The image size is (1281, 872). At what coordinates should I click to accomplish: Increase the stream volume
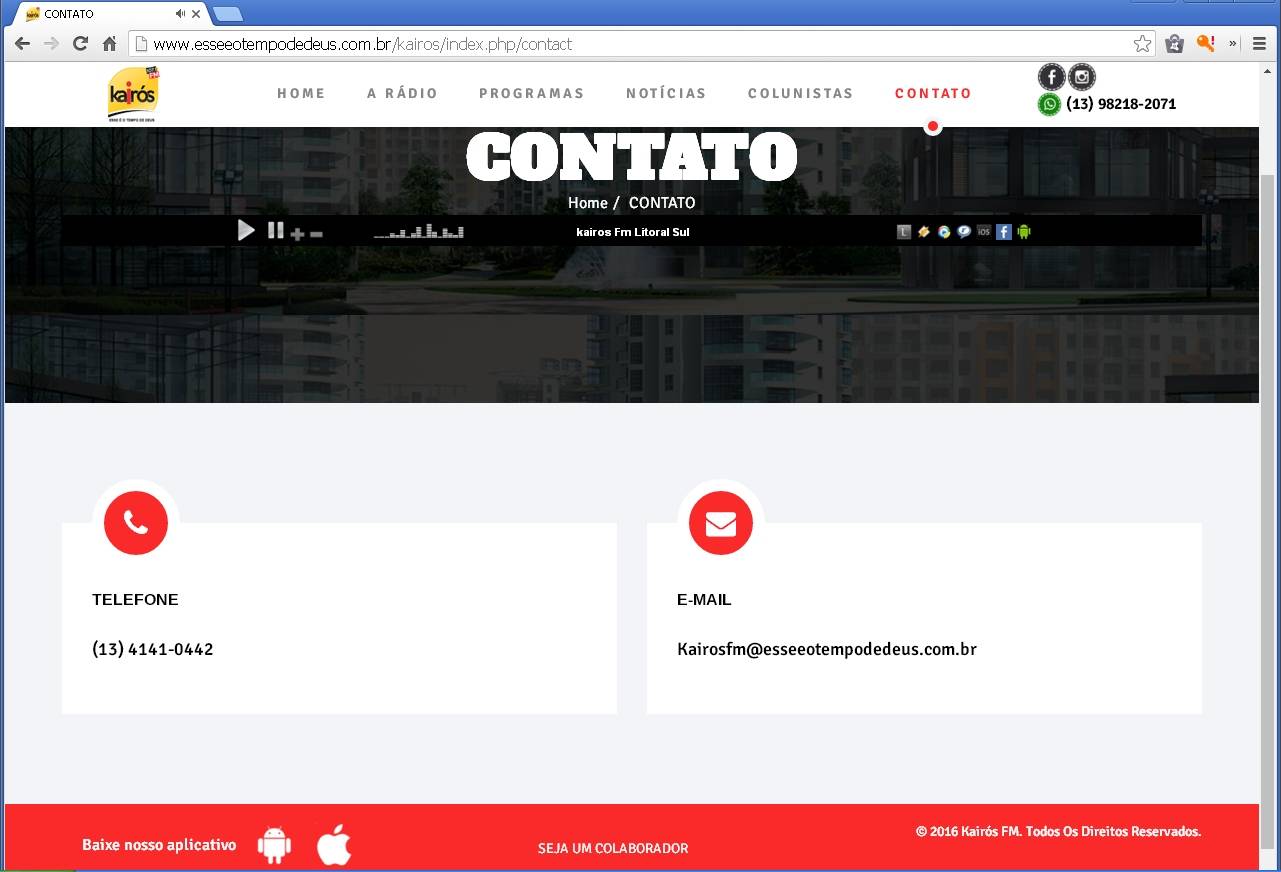[x=297, y=232]
